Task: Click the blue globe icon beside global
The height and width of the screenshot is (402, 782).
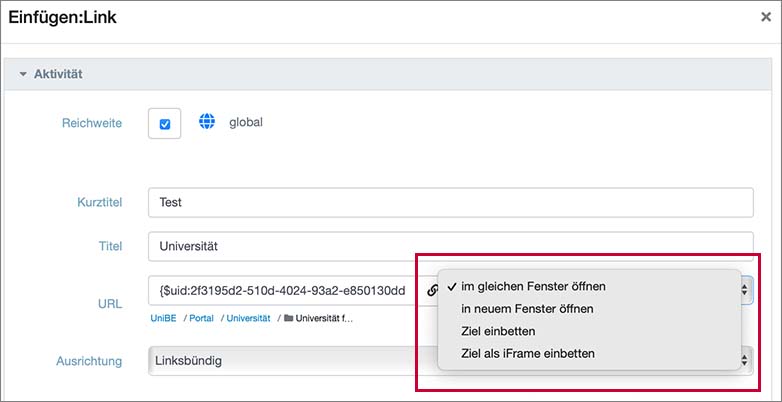Action: [207, 121]
